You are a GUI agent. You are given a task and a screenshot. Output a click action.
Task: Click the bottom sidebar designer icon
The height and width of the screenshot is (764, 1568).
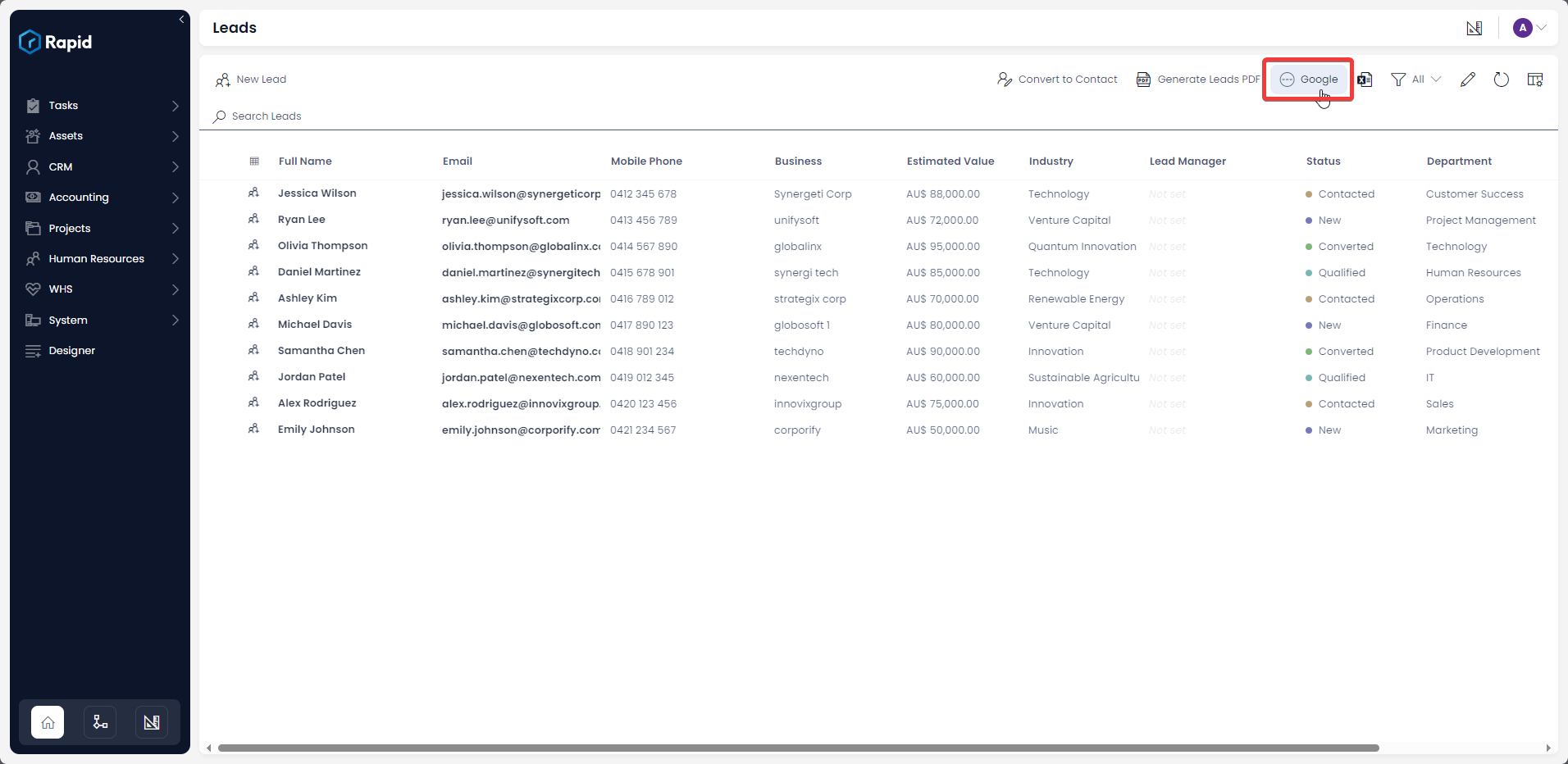click(x=152, y=722)
